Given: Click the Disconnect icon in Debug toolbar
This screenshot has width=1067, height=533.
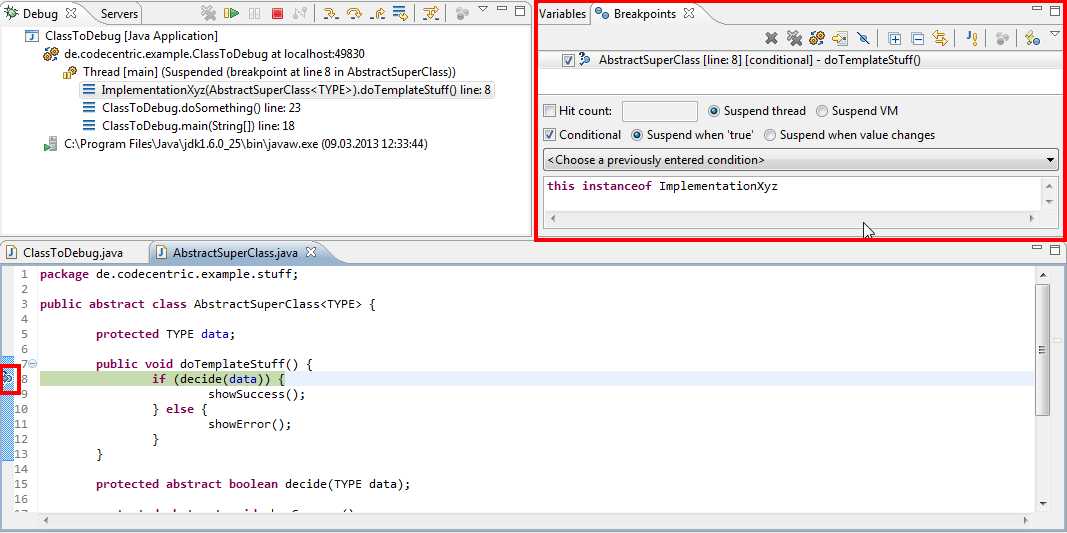Looking at the screenshot, I should 299,12.
